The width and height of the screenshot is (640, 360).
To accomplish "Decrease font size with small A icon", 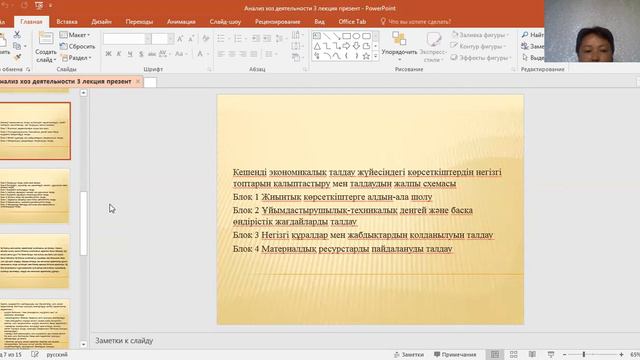I will point(191,39).
